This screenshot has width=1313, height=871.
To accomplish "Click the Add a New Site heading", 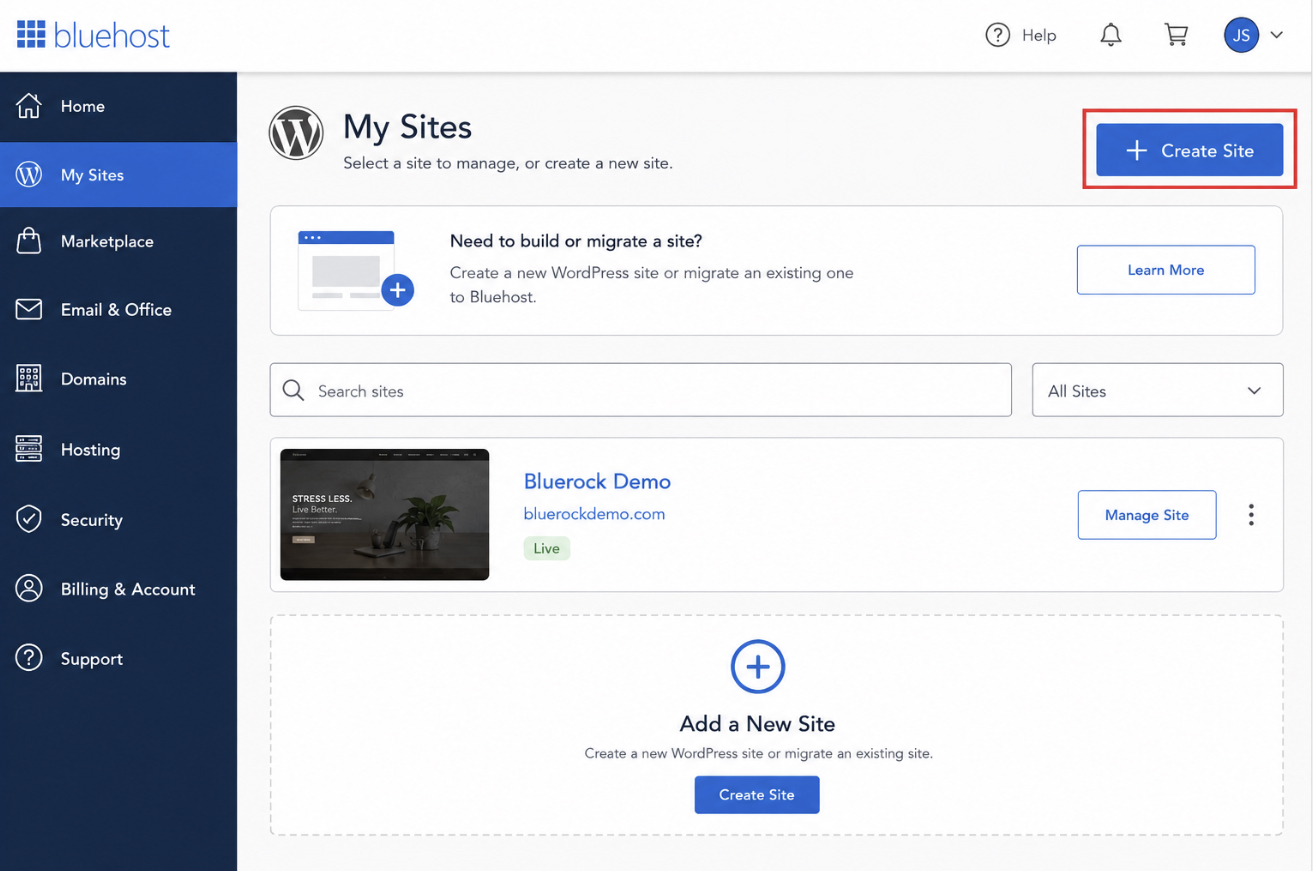I will (757, 724).
